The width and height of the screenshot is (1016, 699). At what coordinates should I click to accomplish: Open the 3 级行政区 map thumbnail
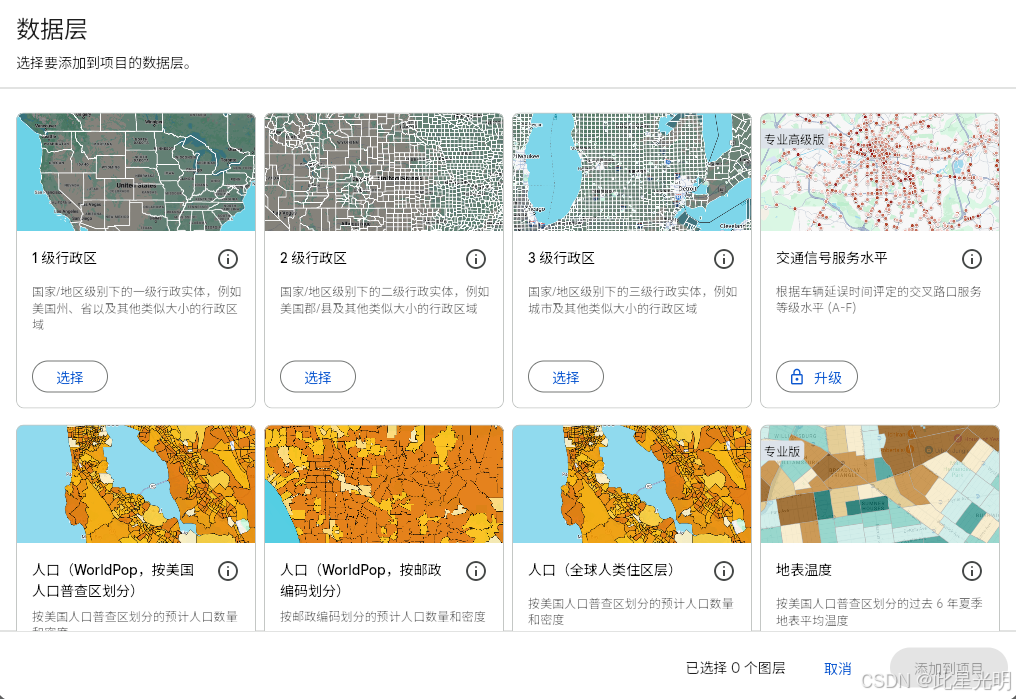pos(632,172)
